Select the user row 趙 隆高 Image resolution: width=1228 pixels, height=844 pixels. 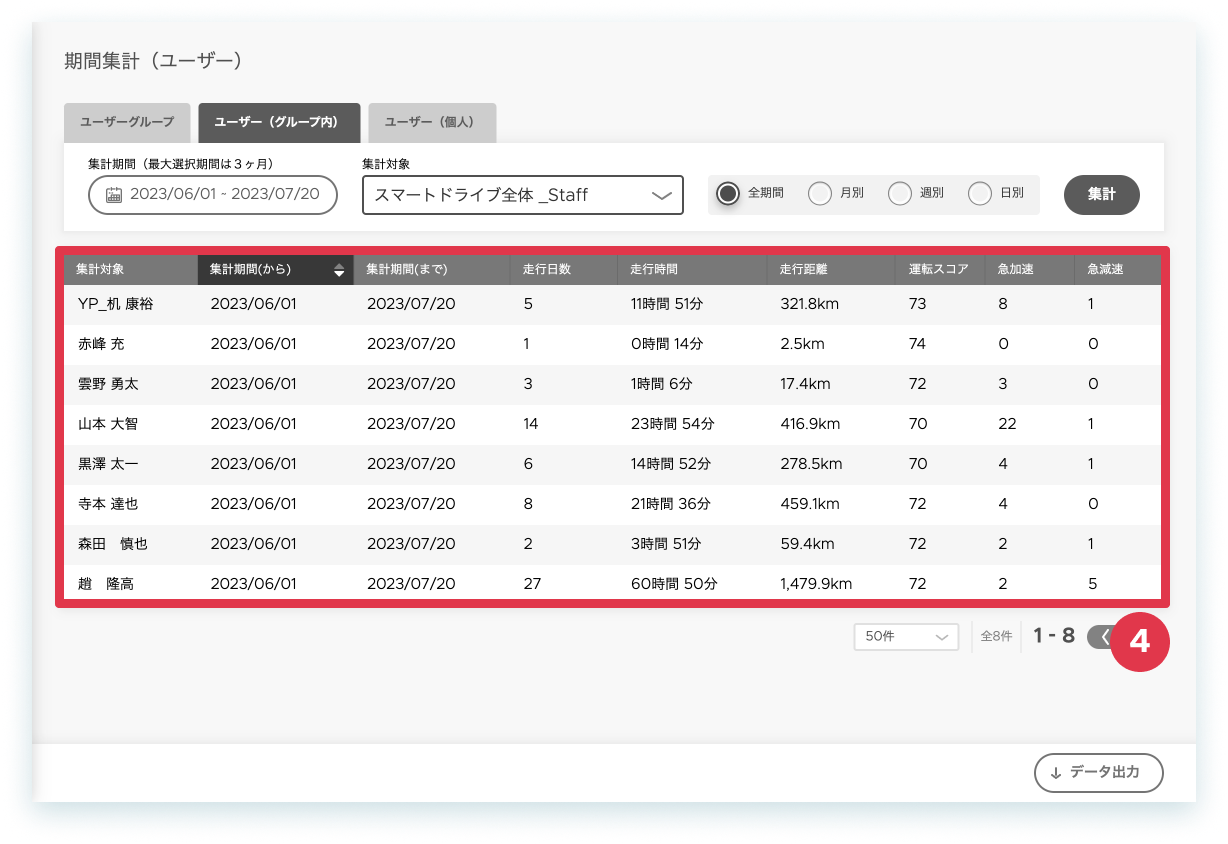612,584
